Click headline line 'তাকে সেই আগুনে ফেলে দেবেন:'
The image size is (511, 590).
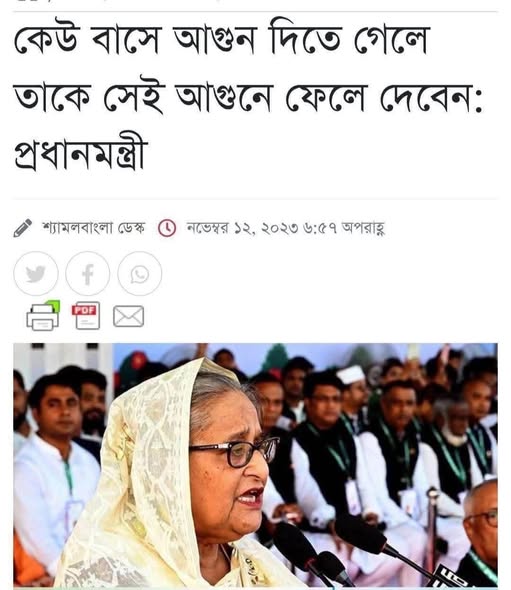click(x=248, y=96)
